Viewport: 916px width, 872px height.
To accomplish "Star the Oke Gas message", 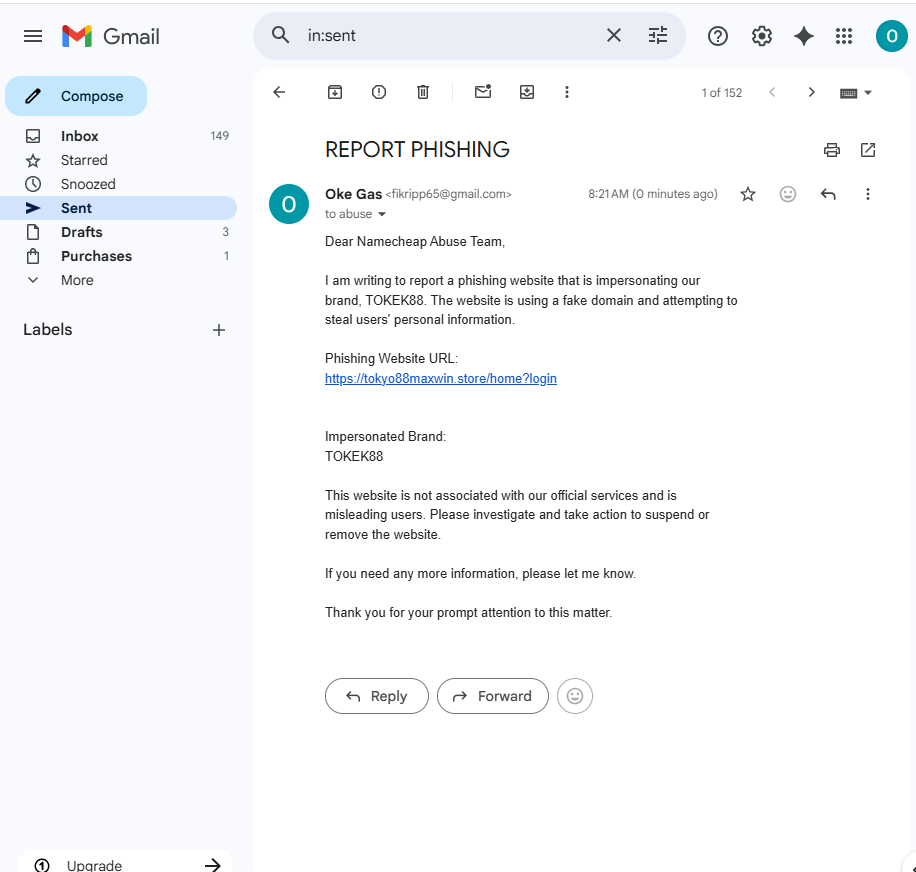I will (x=748, y=194).
